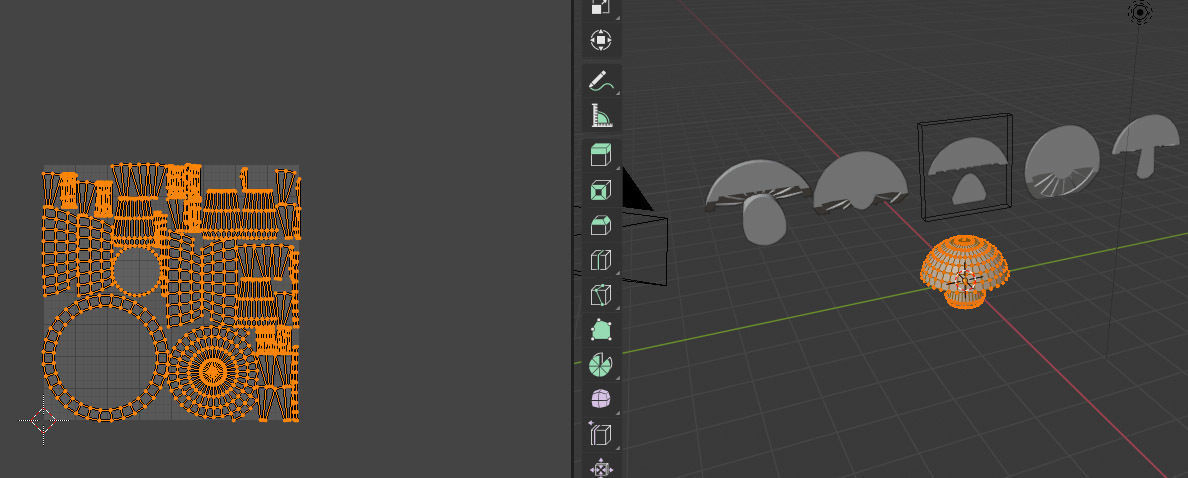Click the small circular UV island
The height and width of the screenshot is (478, 1188).
point(136,270)
